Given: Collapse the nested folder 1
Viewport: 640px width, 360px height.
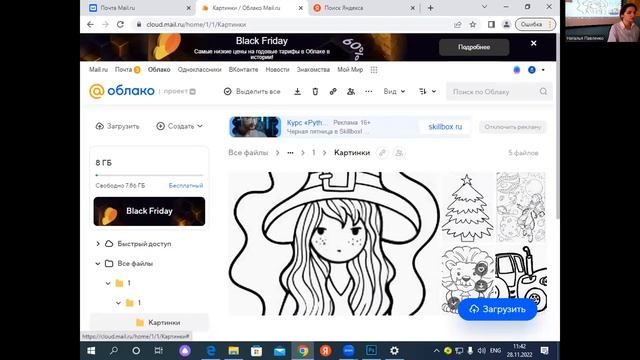Looking at the screenshot, I should pos(118,303).
